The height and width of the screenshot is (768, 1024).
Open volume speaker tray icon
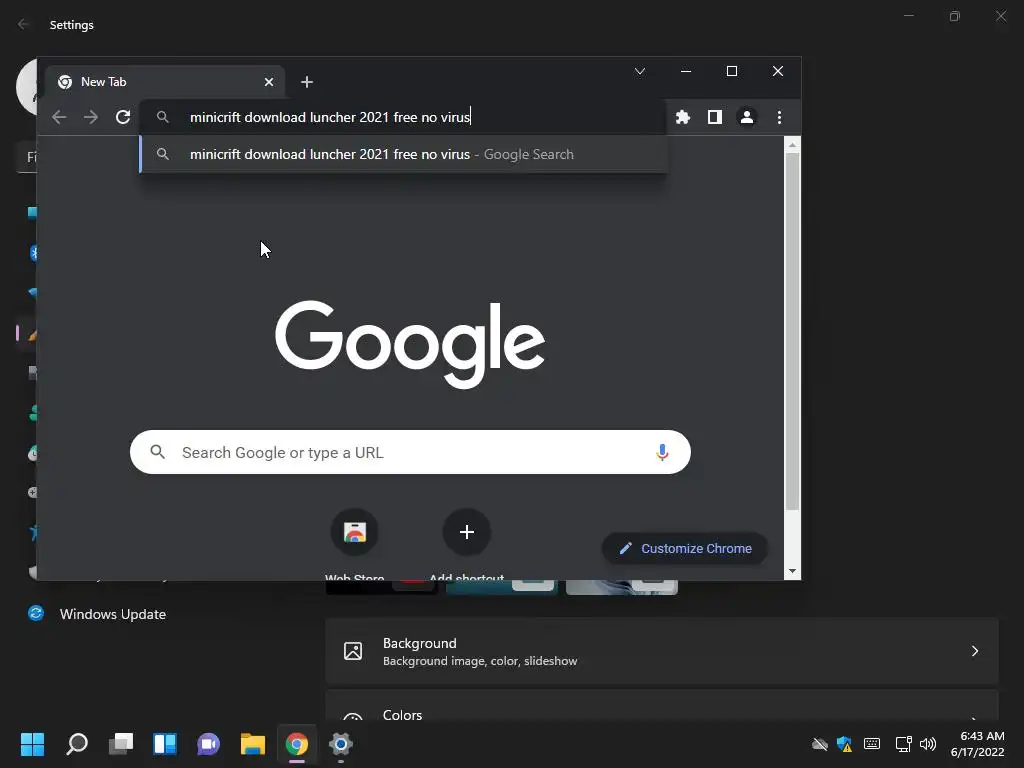(927, 744)
